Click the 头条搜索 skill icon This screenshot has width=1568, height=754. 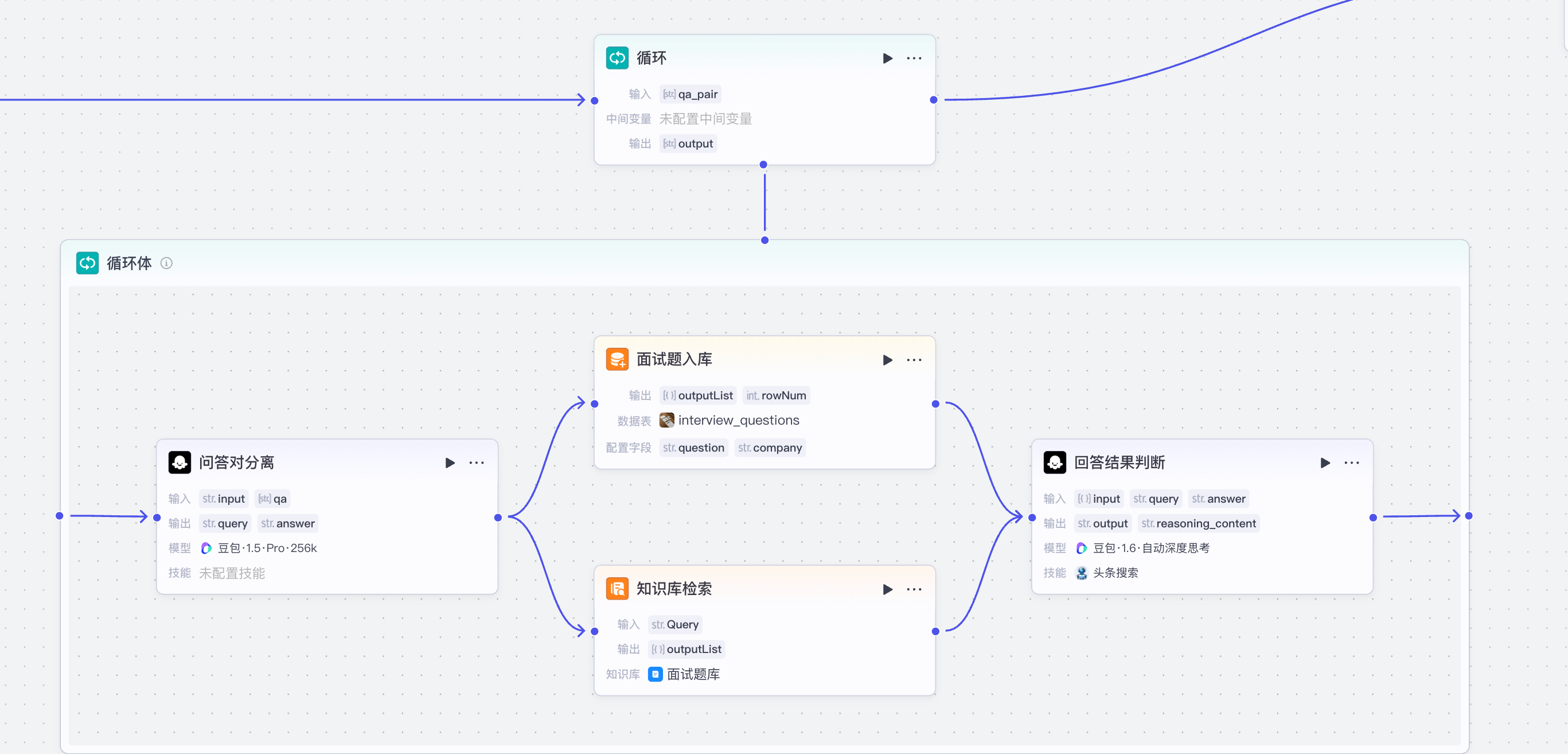pyautogui.click(x=1082, y=573)
